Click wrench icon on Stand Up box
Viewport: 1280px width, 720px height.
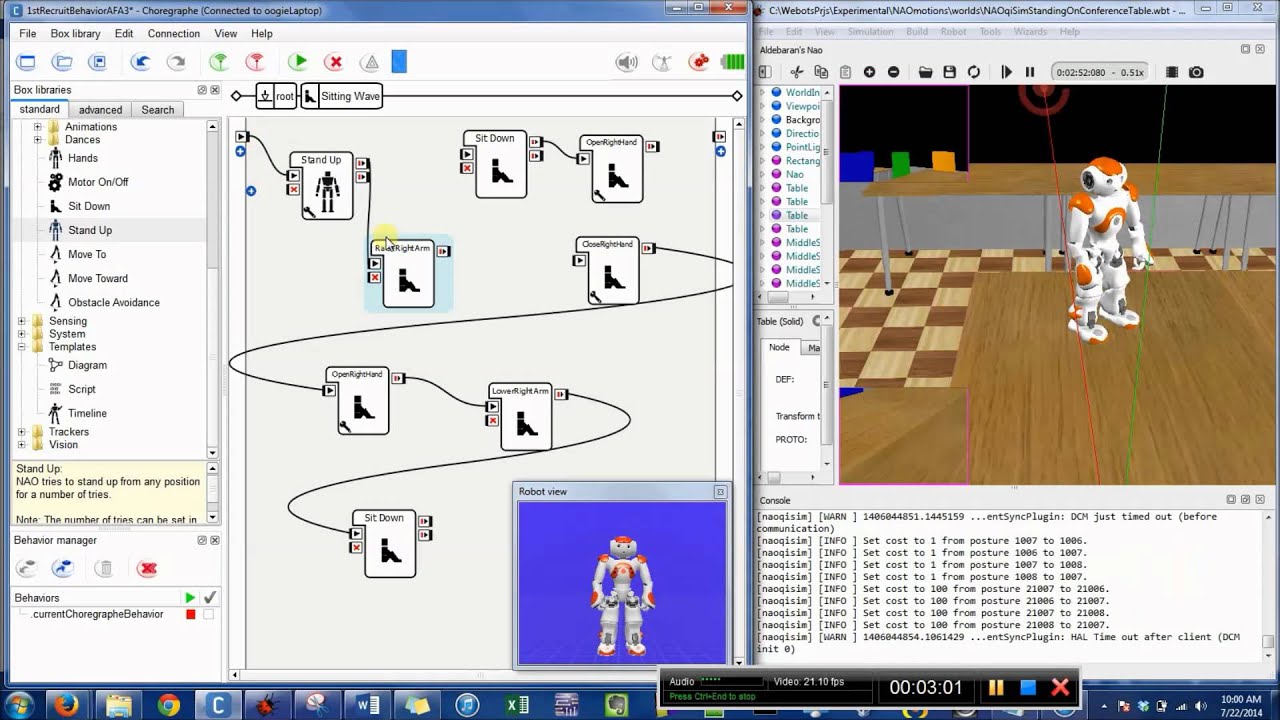pos(309,211)
